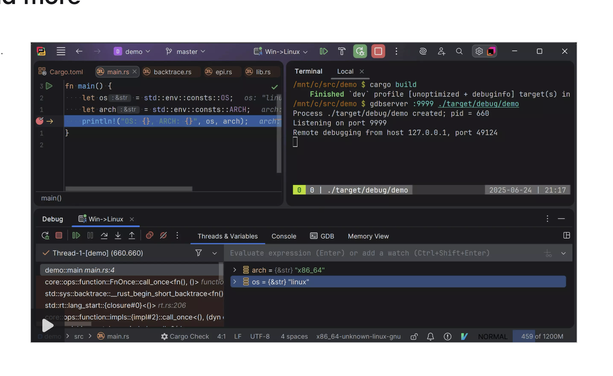Viewport: 613px width, 376px height.
Task: Click Step Into in the debug toolbar
Action: [x=118, y=236]
